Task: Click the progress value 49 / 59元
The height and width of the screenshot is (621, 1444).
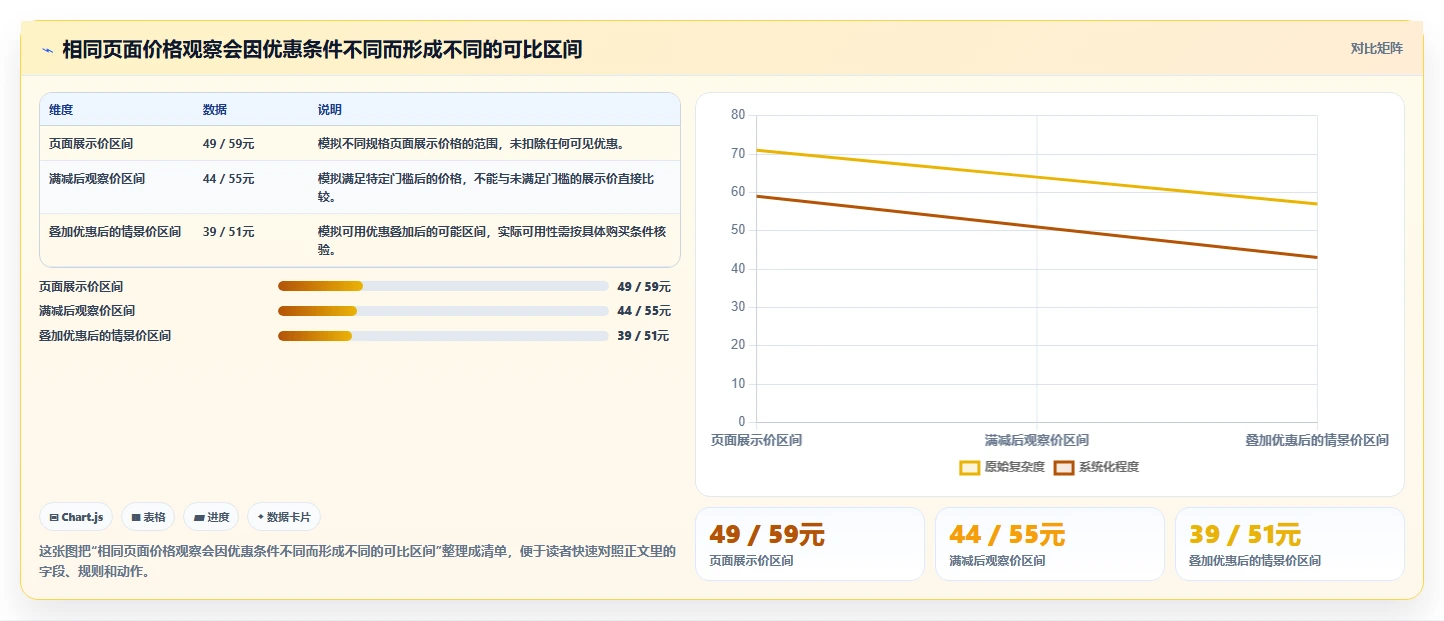Action: coord(644,286)
